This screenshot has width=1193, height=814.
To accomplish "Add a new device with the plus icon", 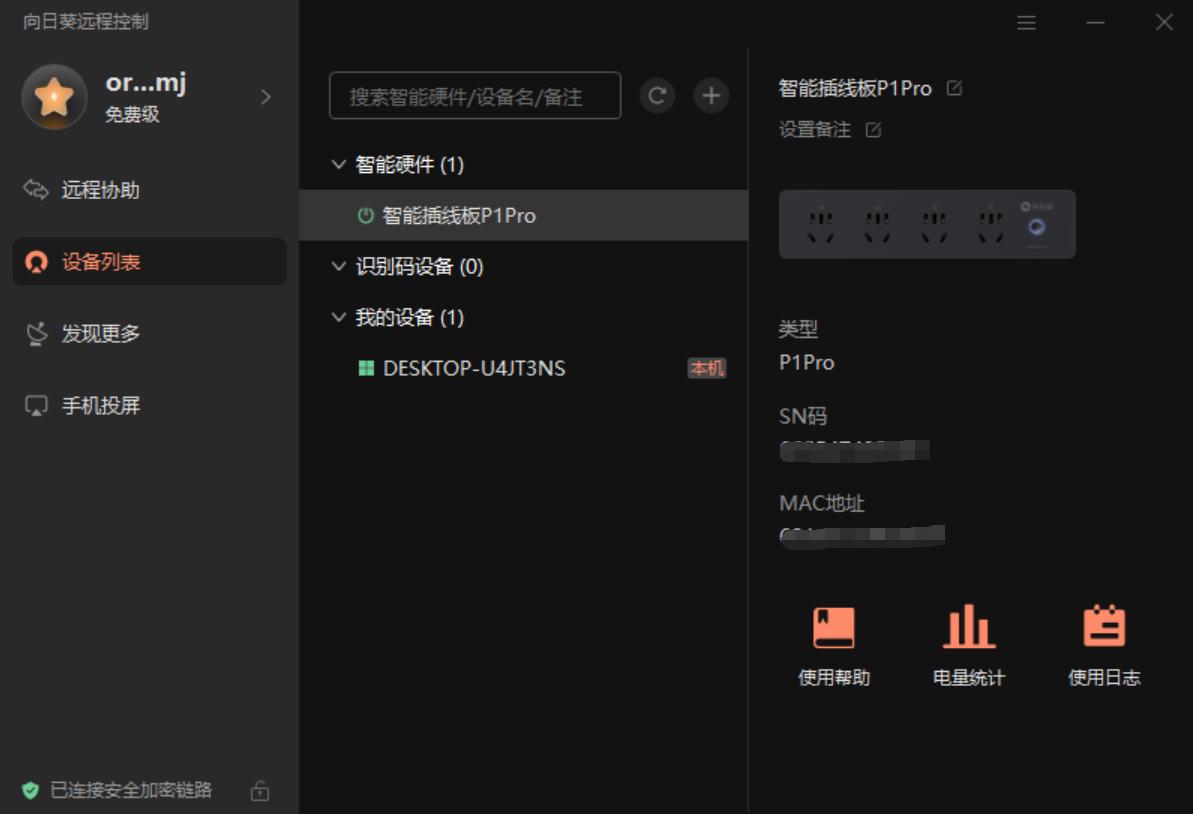I will point(710,95).
